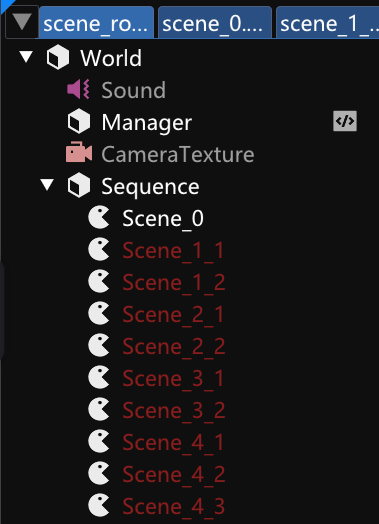379x524 pixels.
Task: Open the scene_1_... tab
Action: click(328, 23)
